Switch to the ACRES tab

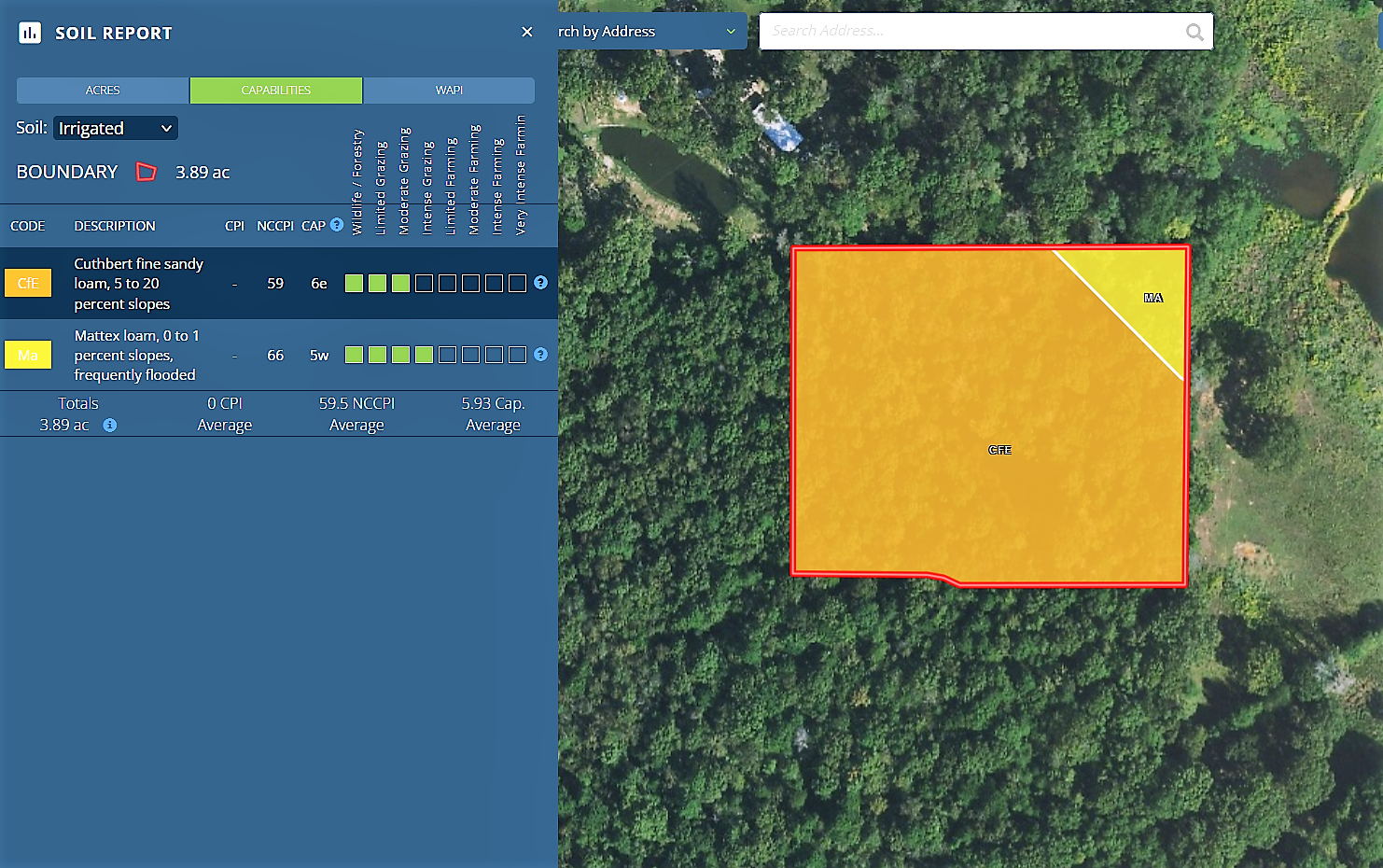pyautogui.click(x=103, y=91)
